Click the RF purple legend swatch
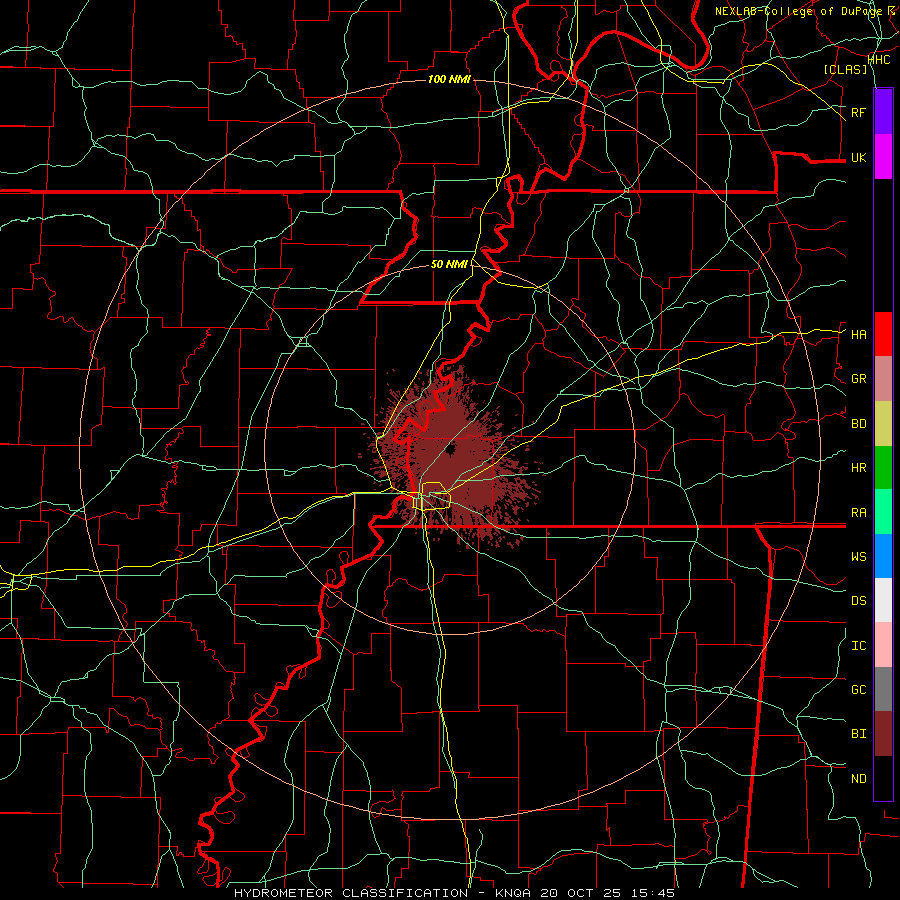 point(883,111)
